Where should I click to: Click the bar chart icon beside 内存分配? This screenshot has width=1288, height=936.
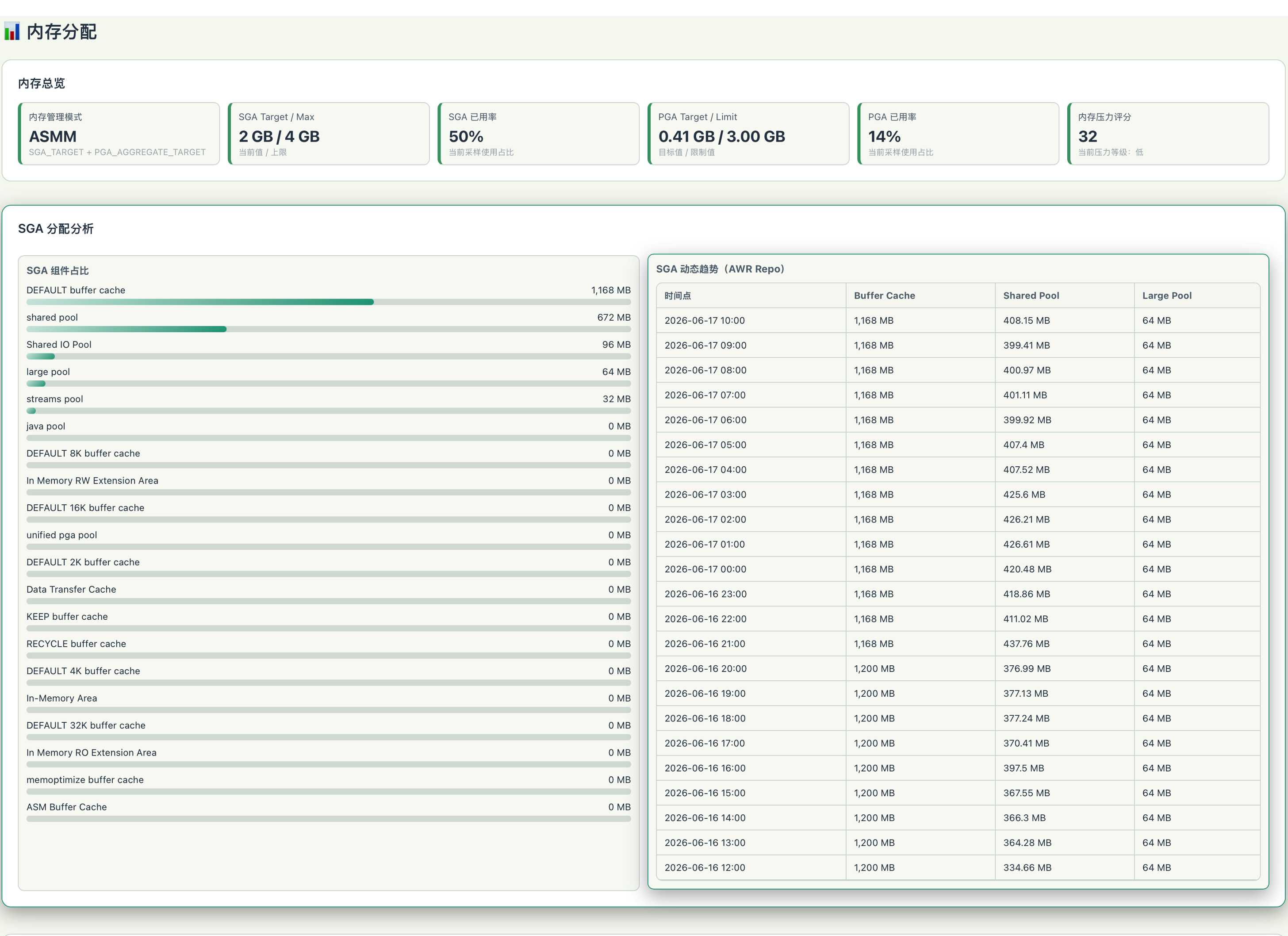12,32
